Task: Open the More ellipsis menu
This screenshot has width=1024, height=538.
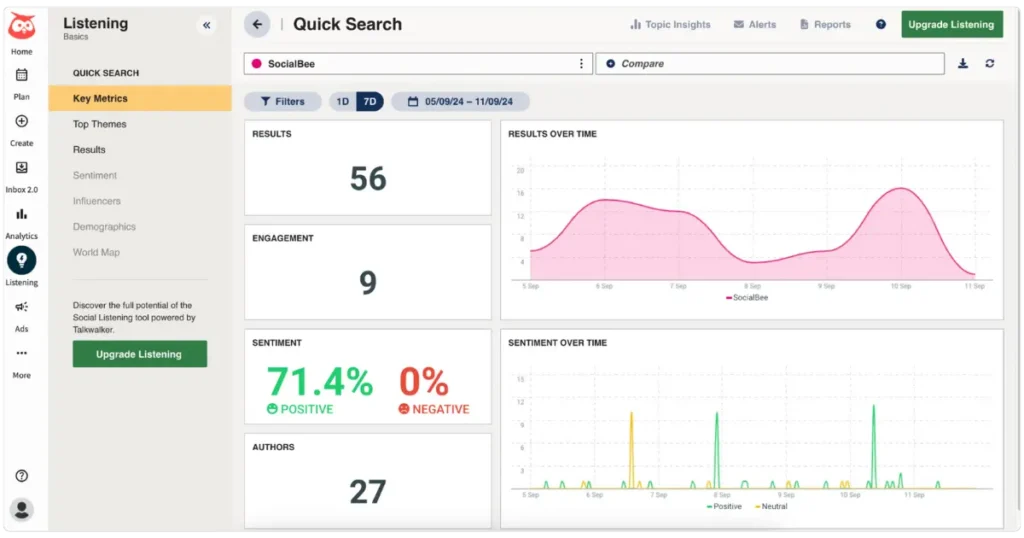Action: [x=22, y=353]
